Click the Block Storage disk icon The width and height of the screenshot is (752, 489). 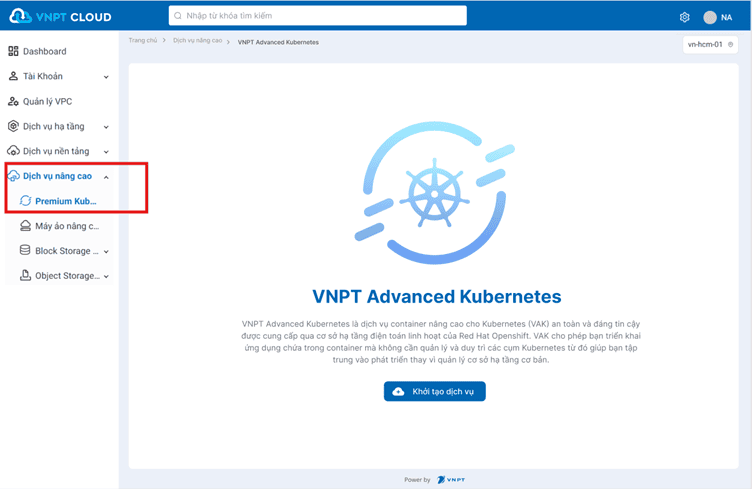click(26, 251)
